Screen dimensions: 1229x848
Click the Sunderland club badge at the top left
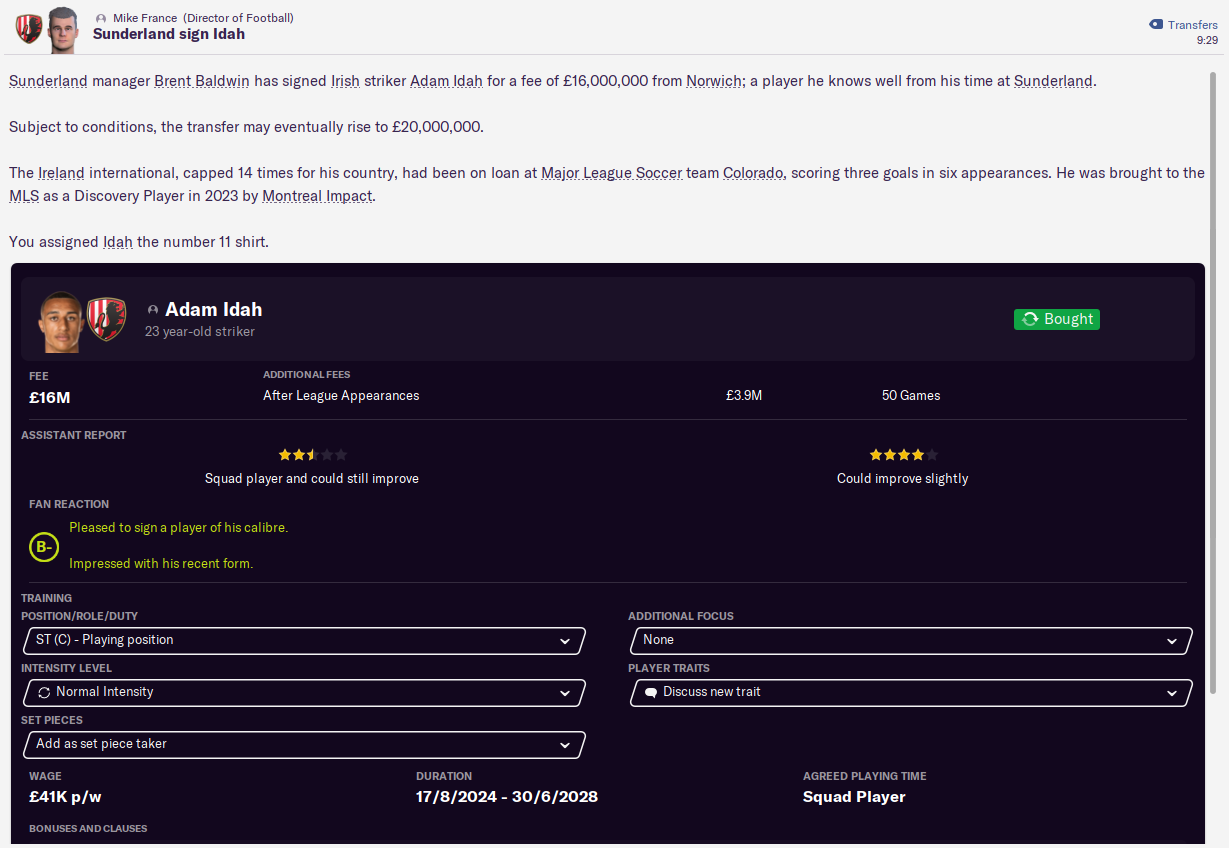(29, 28)
